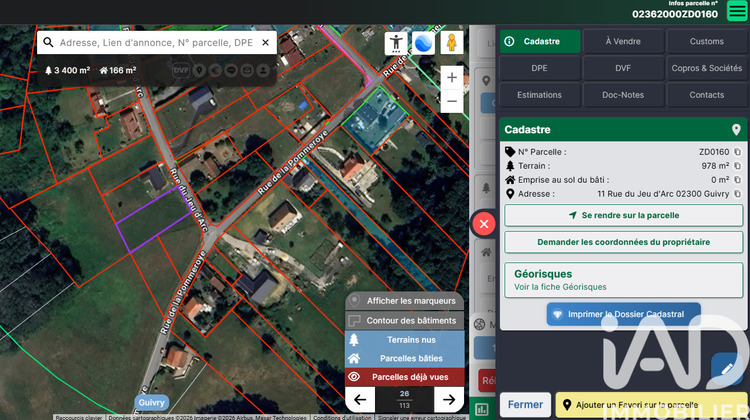Toggle Parcelles déjà vues visibility
This screenshot has height=420, width=750.
(x=405, y=377)
